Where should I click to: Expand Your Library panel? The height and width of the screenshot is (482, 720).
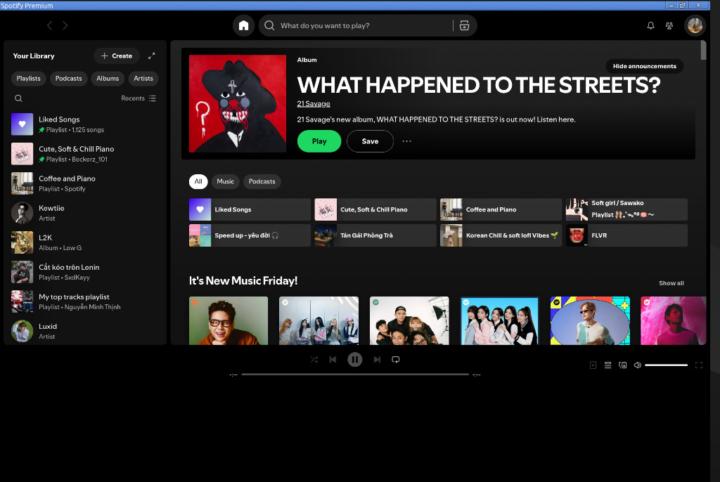pos(152,56)
